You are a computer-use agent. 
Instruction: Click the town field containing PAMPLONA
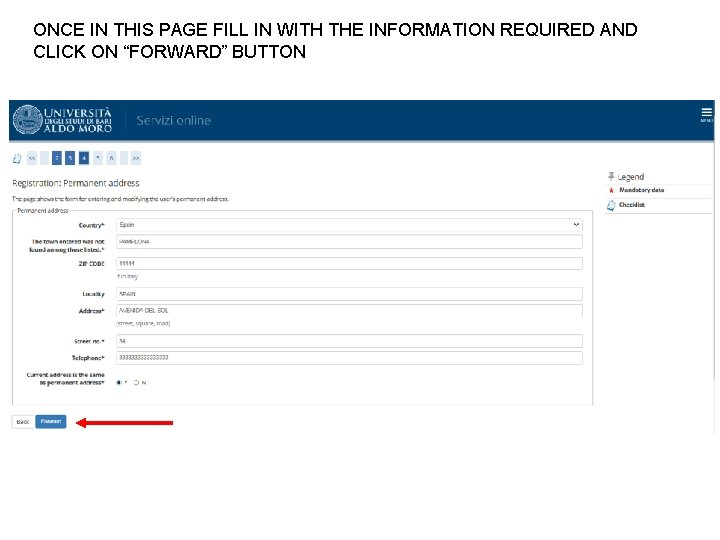[349, 242]
